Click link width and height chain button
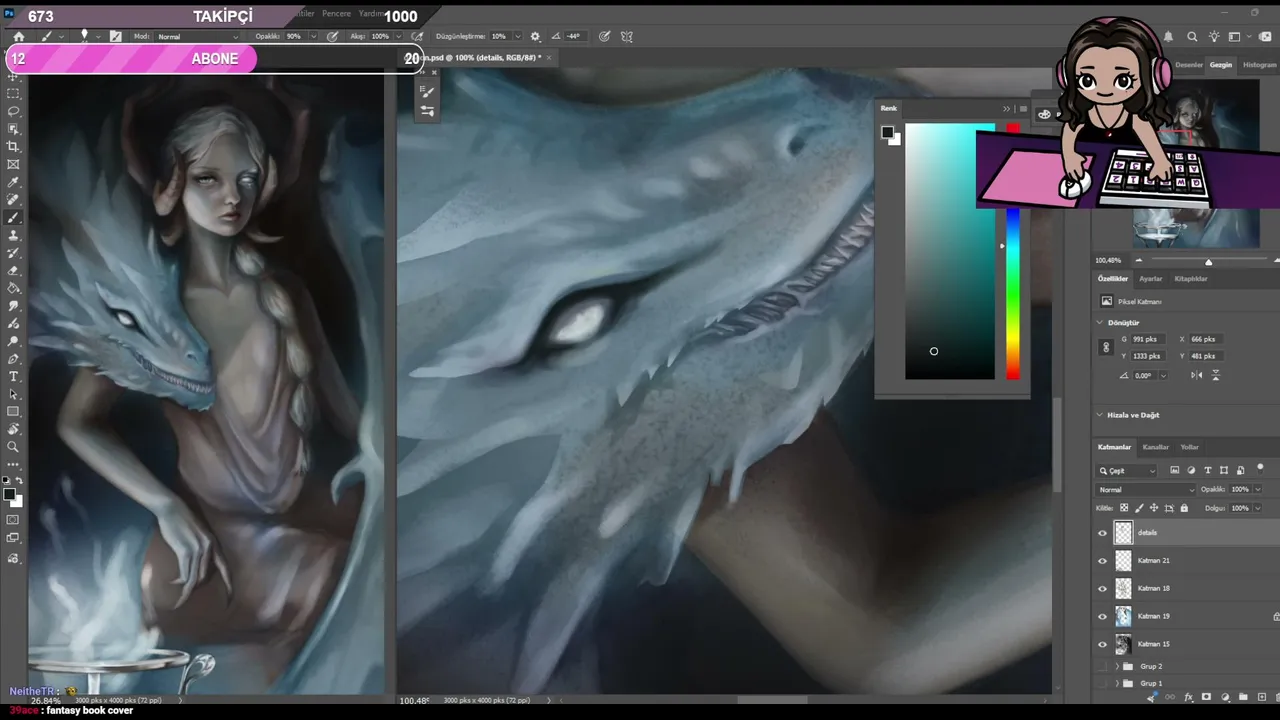The image size is (1280, 720). coord(1106,348)
